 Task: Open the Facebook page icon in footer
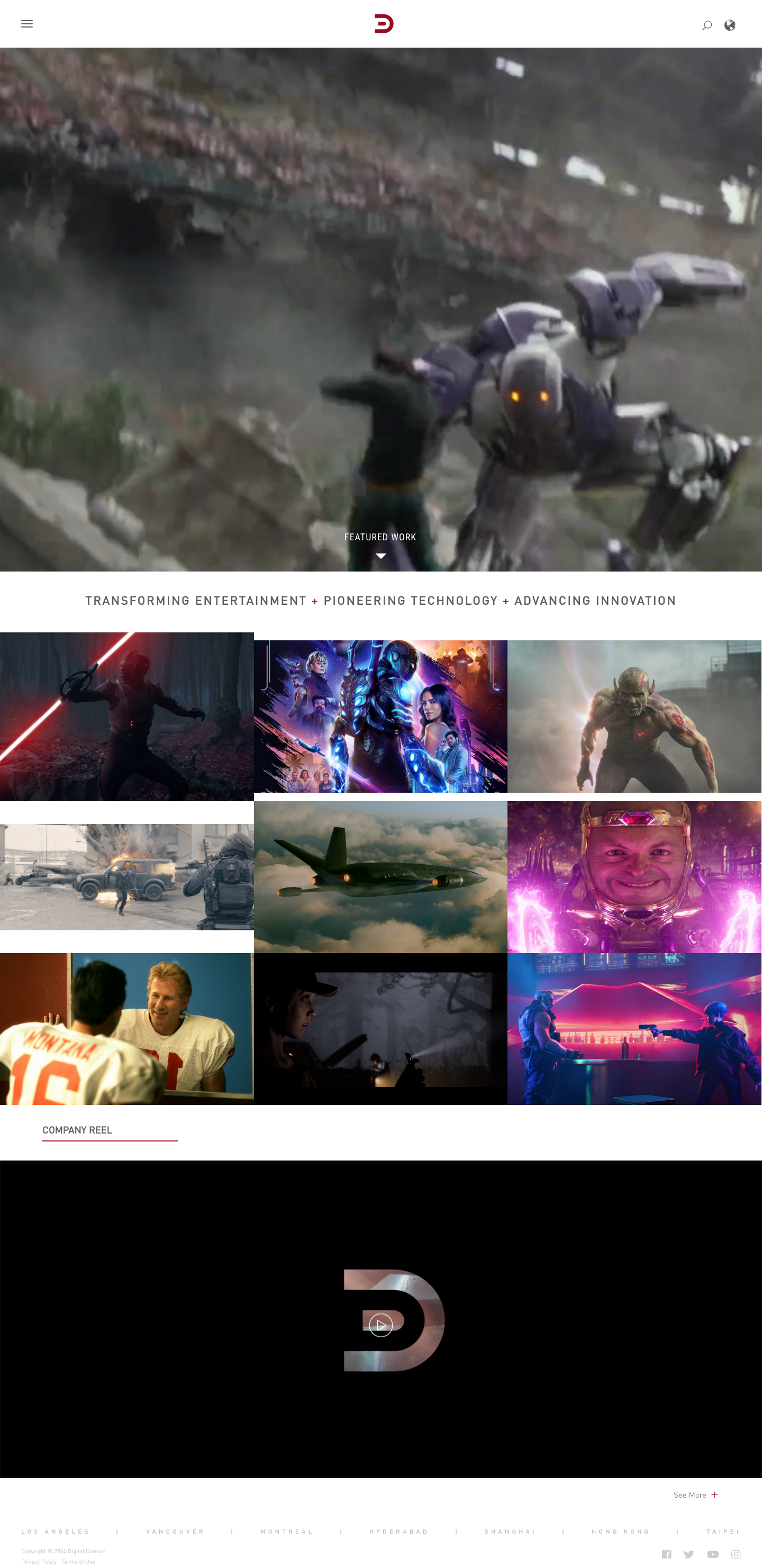tap(666, 1554)
